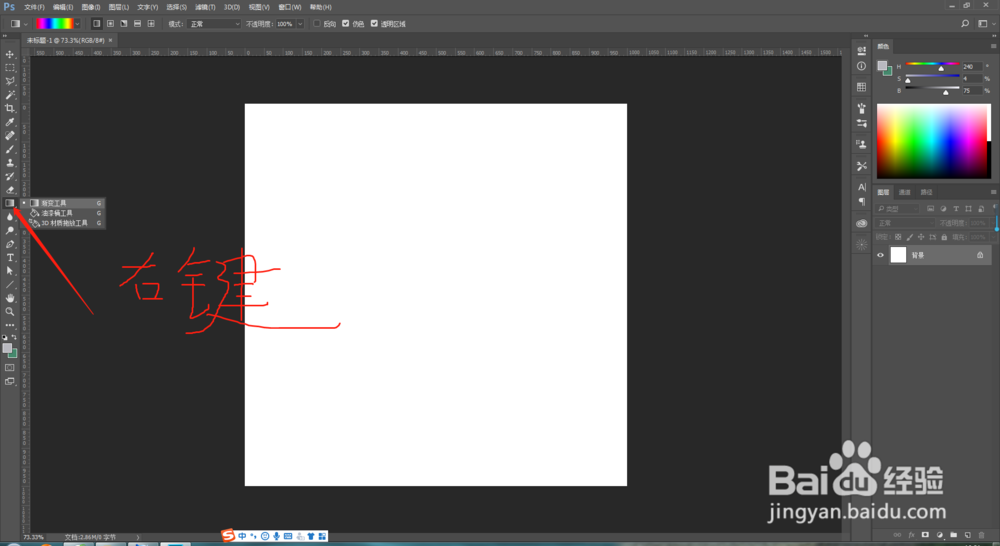This screenshot has height=546, width=1000.
Task: Select the Horizontal Type tool
Action: point(10,258)
